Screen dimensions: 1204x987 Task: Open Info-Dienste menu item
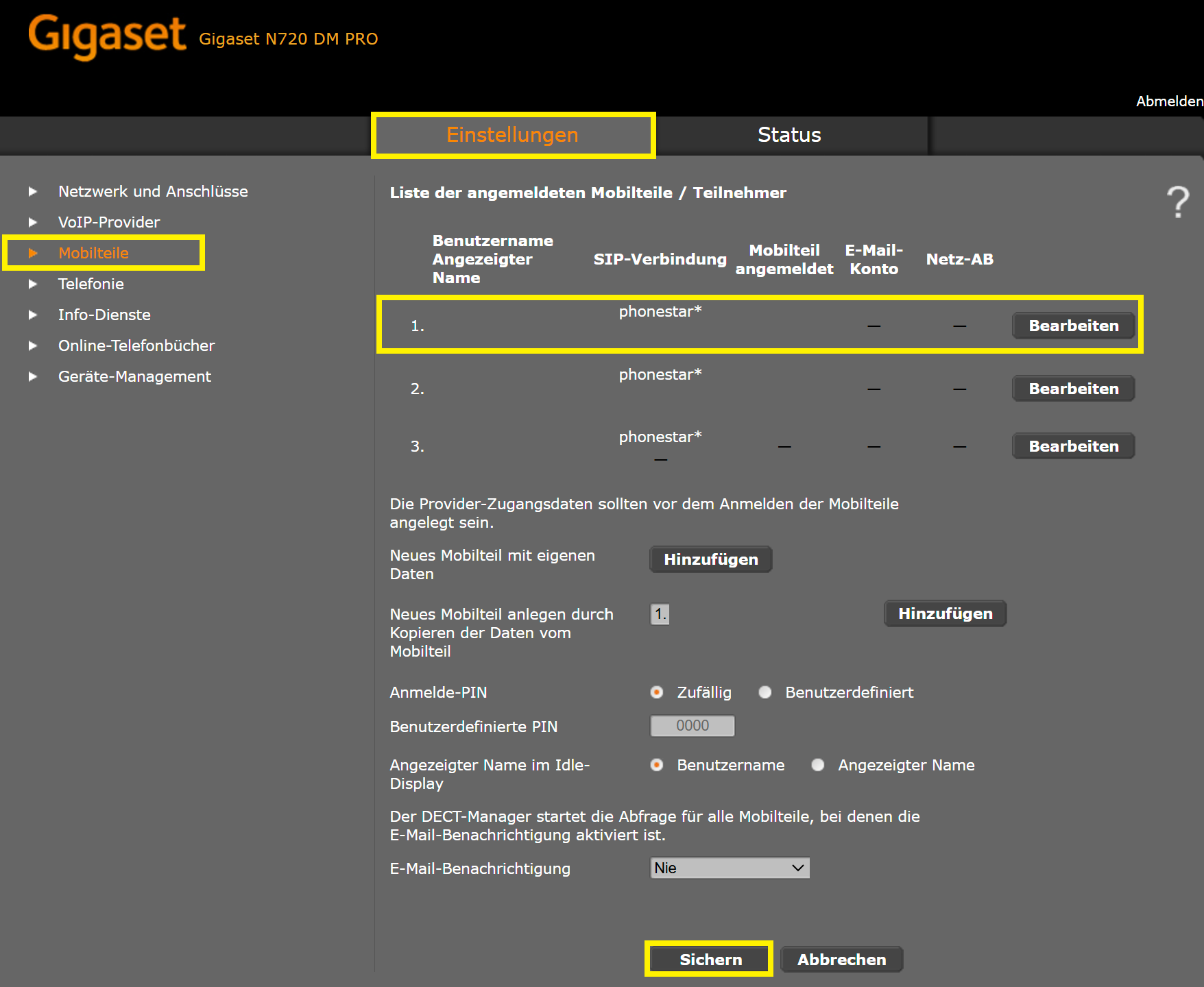(104, 315)
